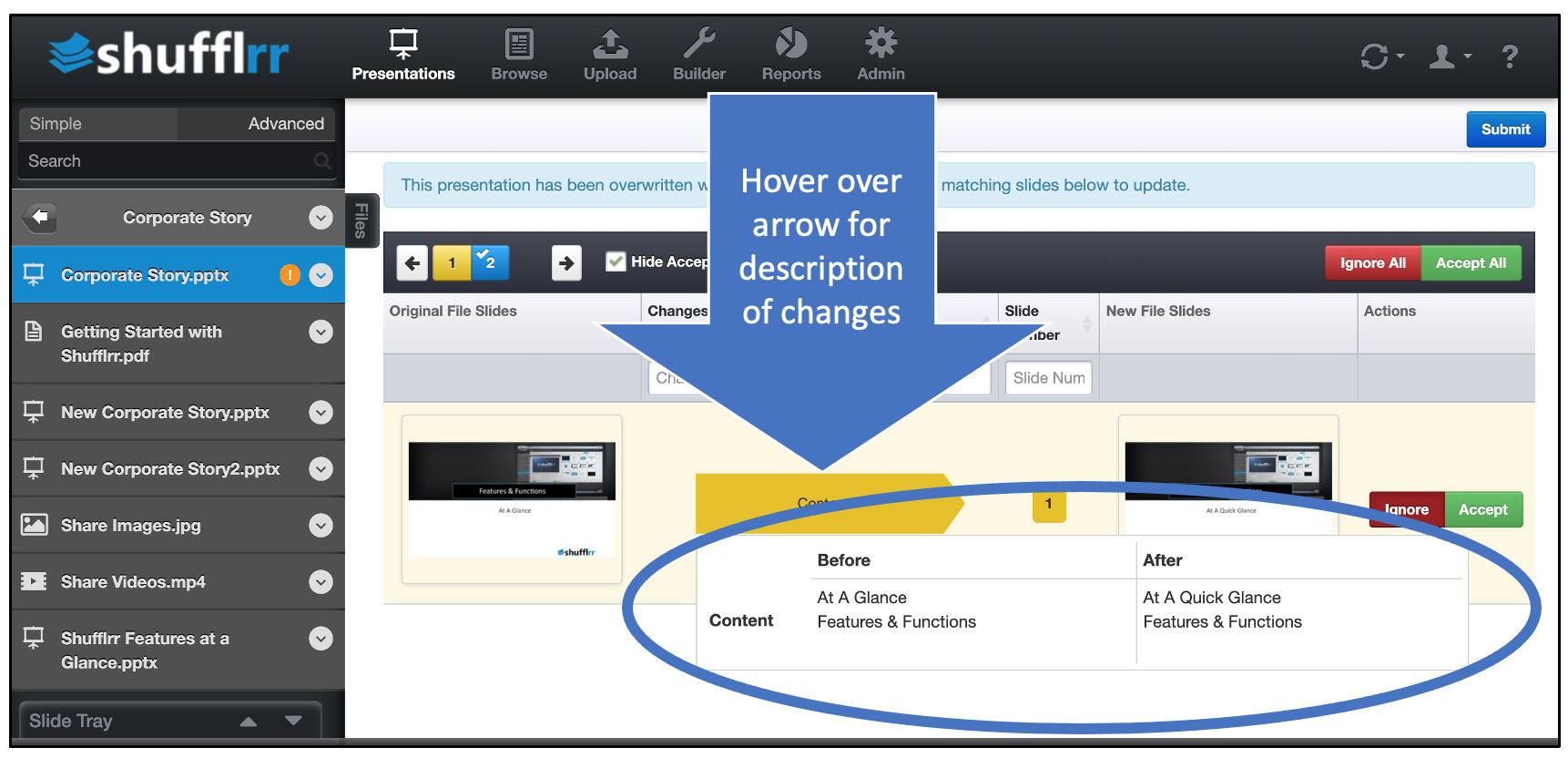The width and height of the screenshot is (1568, 758).
Task: Click the Shufflrr Features presentation icon
Action: (x=34, y=638)
